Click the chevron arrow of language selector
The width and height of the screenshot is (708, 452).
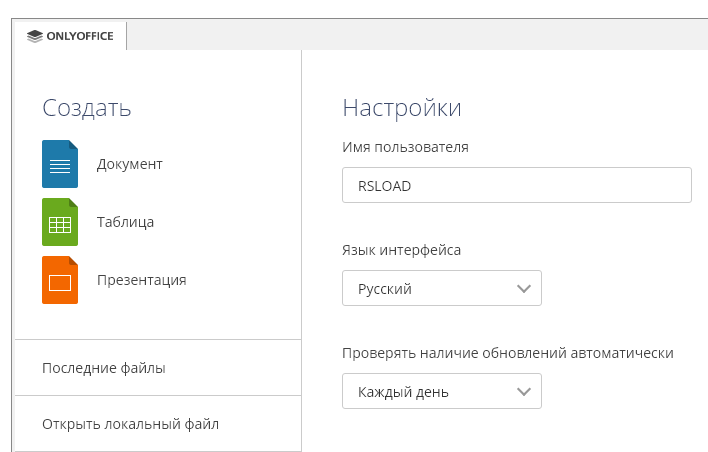(x=523, y=288)
